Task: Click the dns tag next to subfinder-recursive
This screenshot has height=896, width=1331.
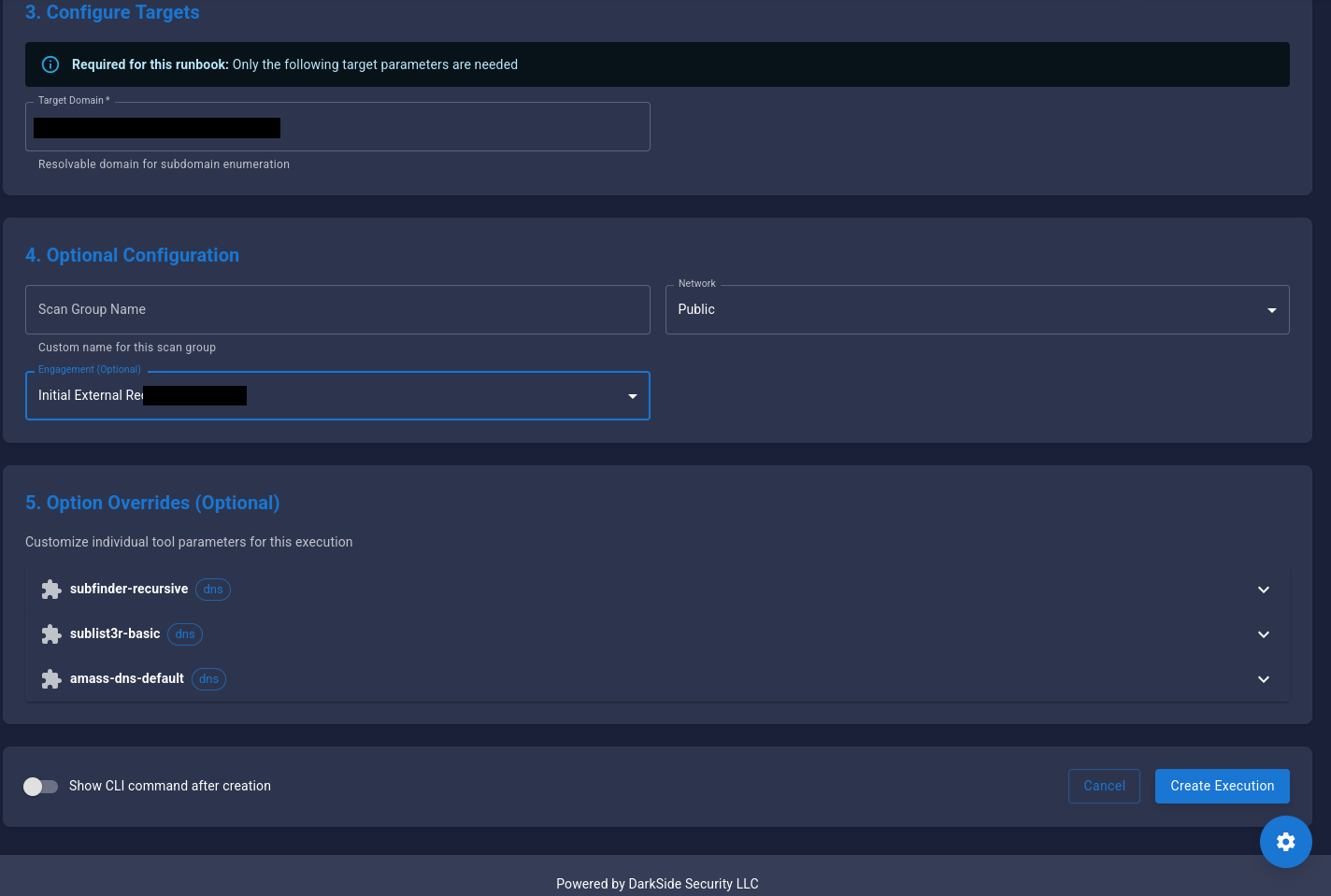Action: pos(213,590)
